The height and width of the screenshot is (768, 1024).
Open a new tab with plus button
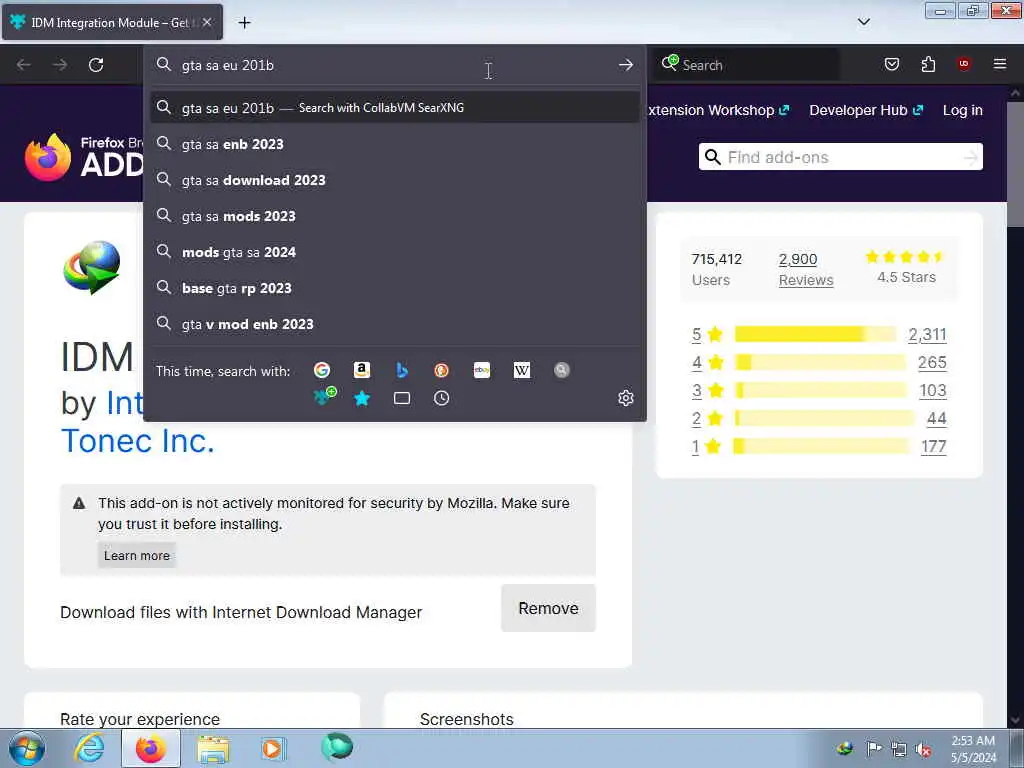point(244,23)
